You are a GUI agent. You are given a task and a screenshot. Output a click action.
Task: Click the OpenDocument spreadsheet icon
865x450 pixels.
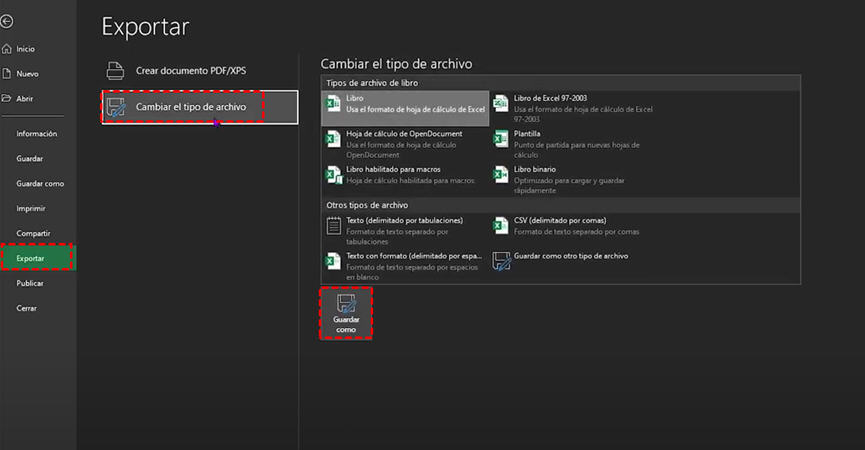click(x=333, y=139)
